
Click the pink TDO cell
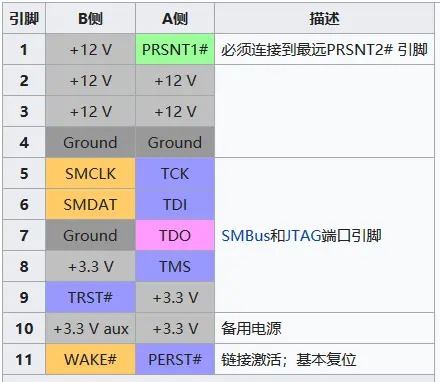coord(175,235)
